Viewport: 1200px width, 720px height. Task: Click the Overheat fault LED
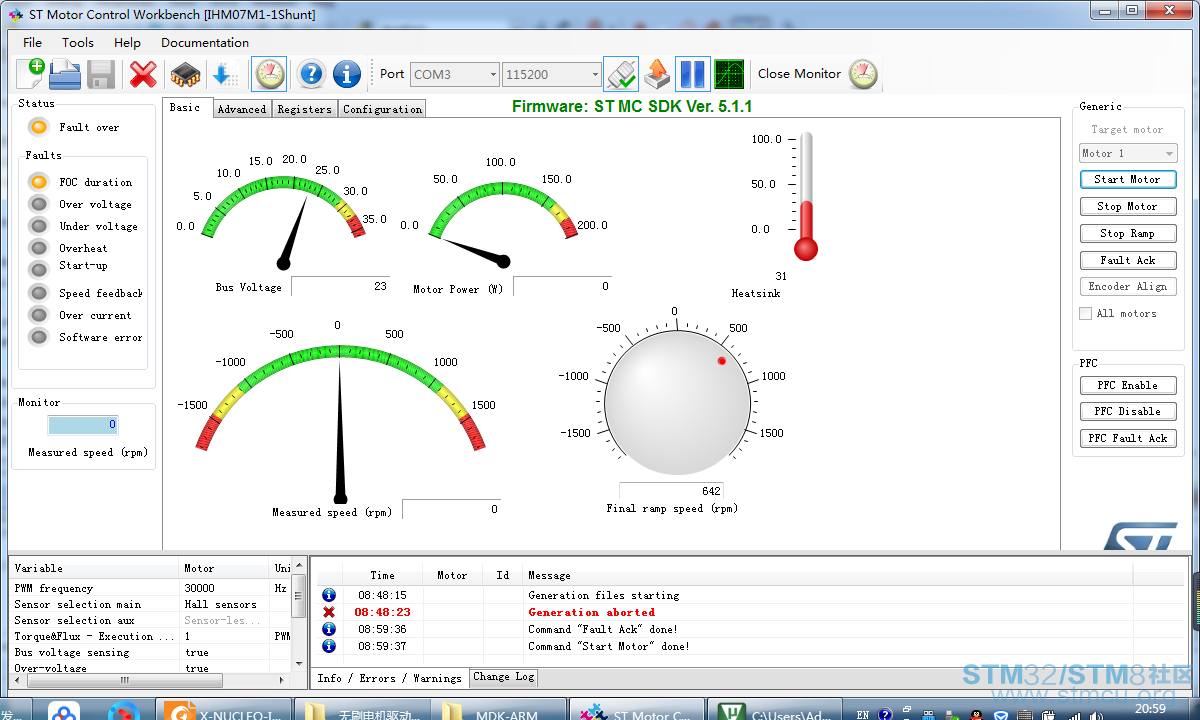tap(39, 248)
